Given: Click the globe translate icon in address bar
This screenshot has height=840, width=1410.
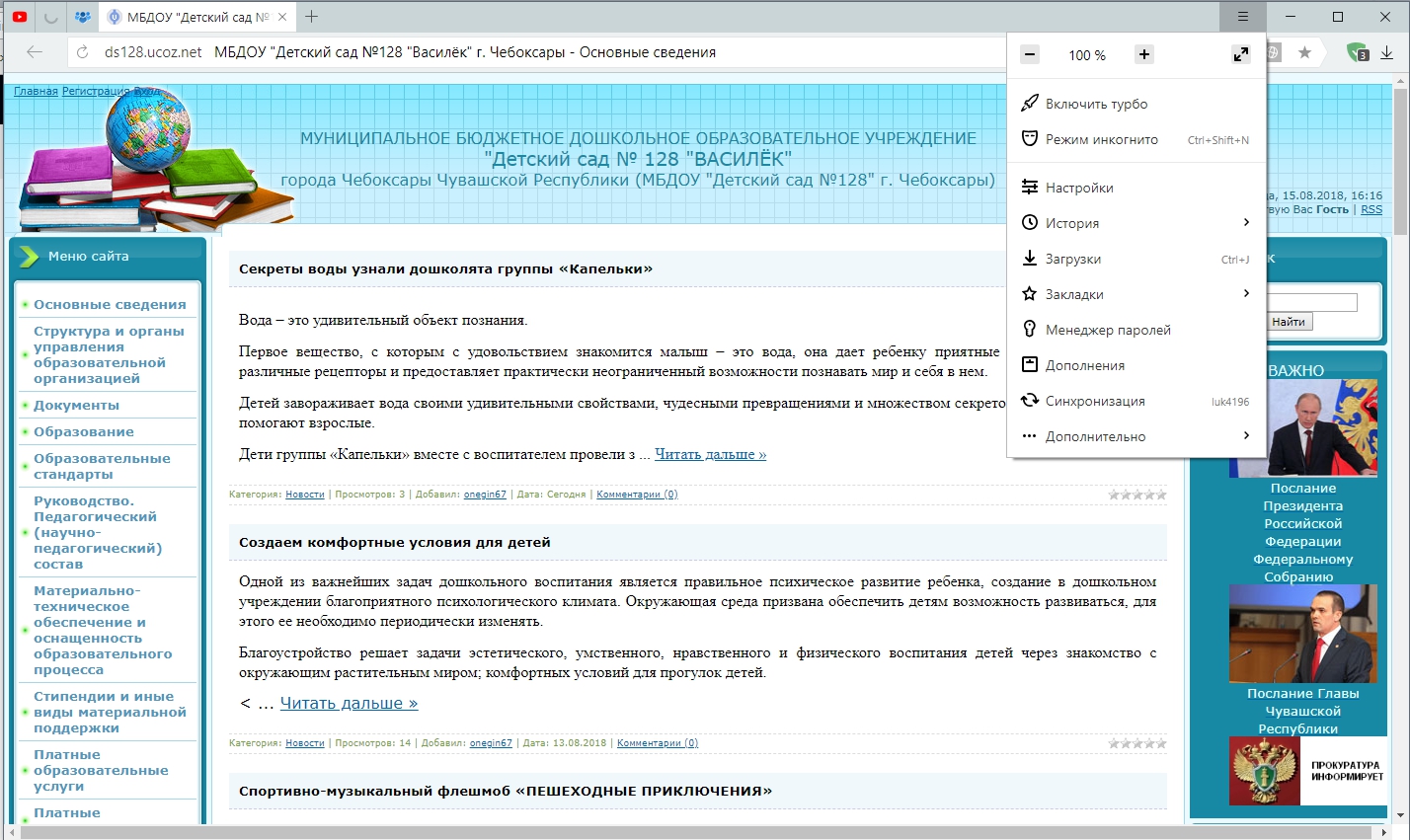Looking at the screenshot, I should coord(1275,52).
